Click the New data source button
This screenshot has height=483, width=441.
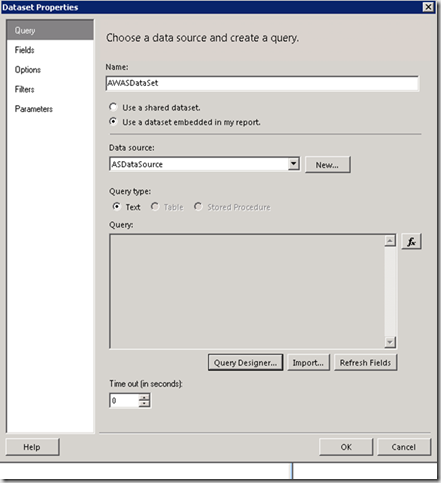[x=327, y=165]
